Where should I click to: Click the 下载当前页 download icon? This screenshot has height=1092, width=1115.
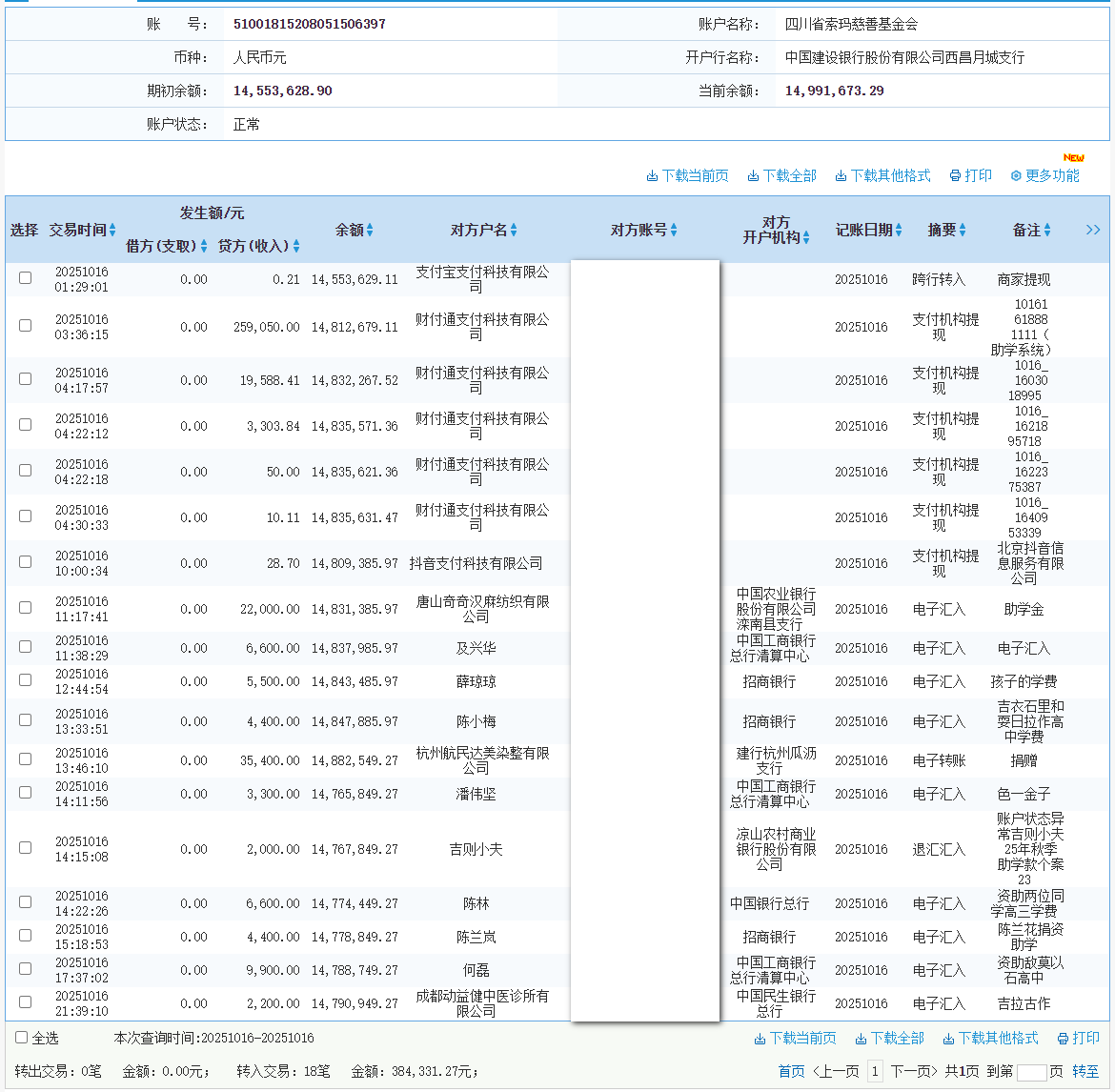pyautogui.click(x=655, y=175)
